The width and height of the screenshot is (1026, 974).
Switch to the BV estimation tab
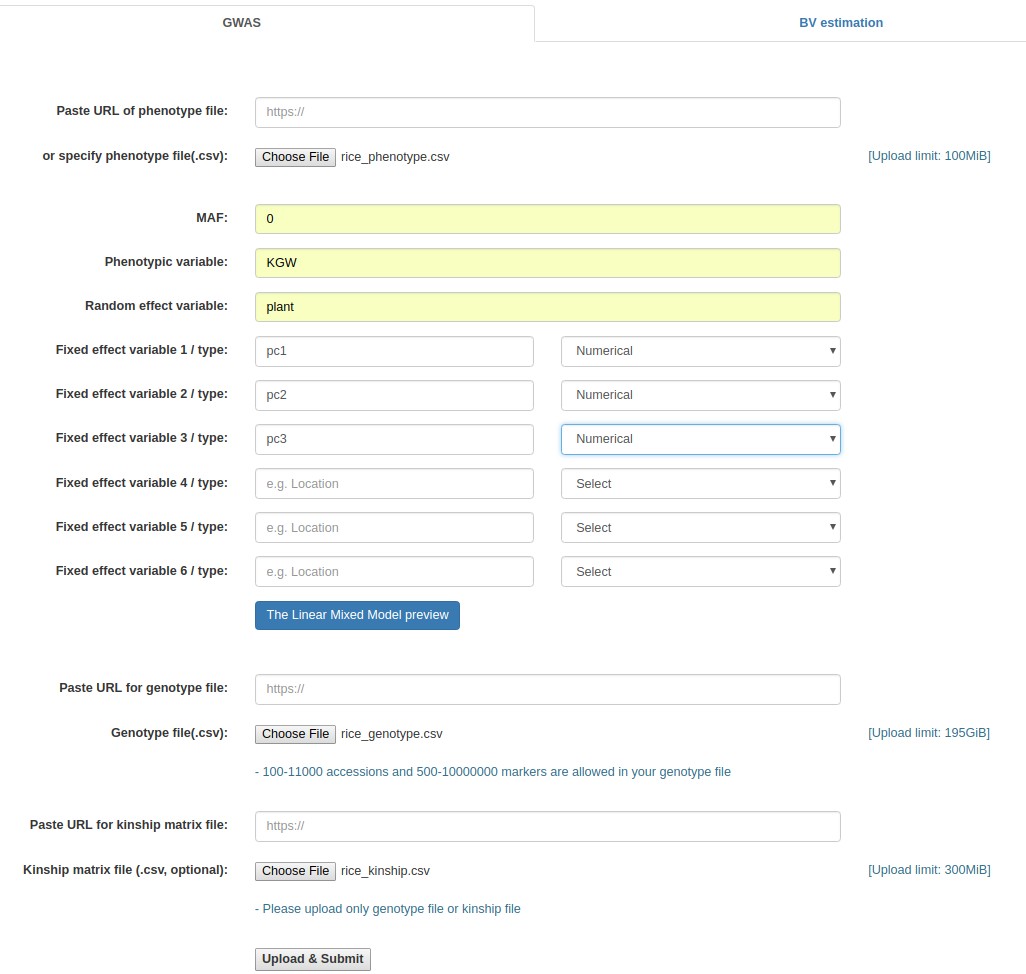click(x=840, y=22)
